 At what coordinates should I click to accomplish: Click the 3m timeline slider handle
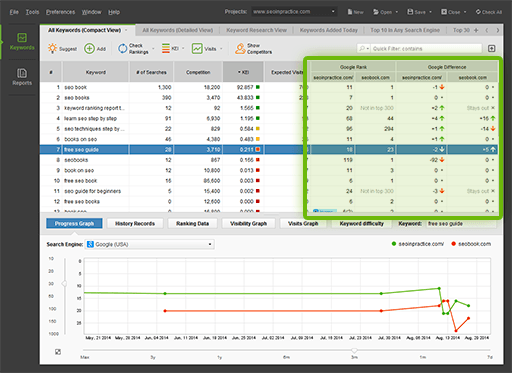(354, 350)
